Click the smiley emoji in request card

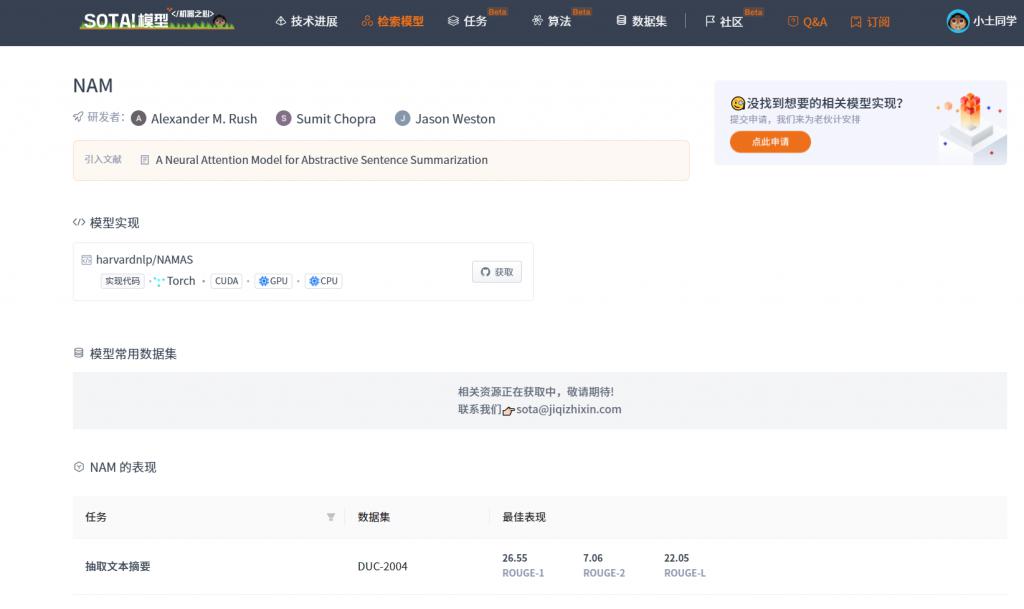tap(738, 103)
